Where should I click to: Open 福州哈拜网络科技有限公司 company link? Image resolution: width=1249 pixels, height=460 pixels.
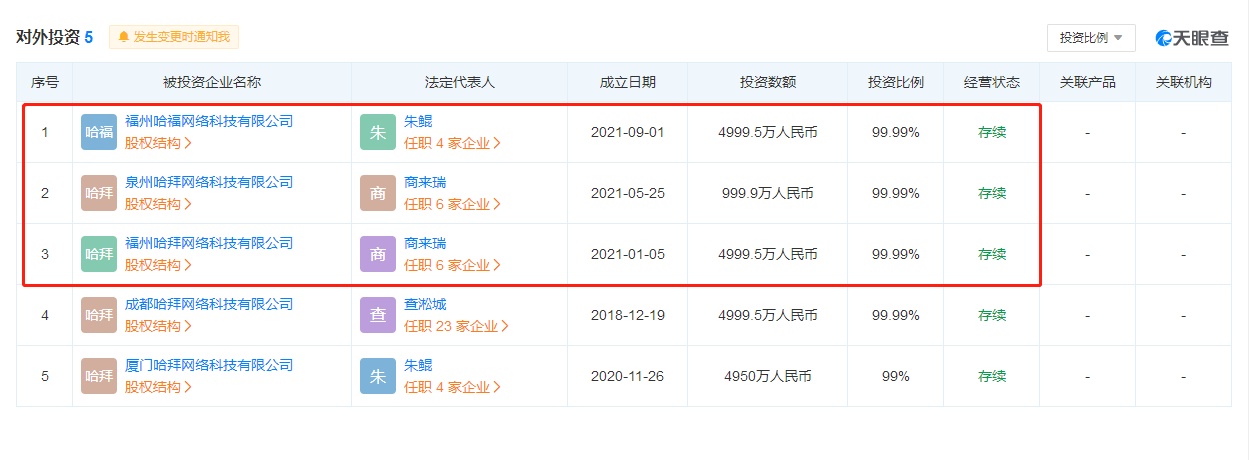209,243
